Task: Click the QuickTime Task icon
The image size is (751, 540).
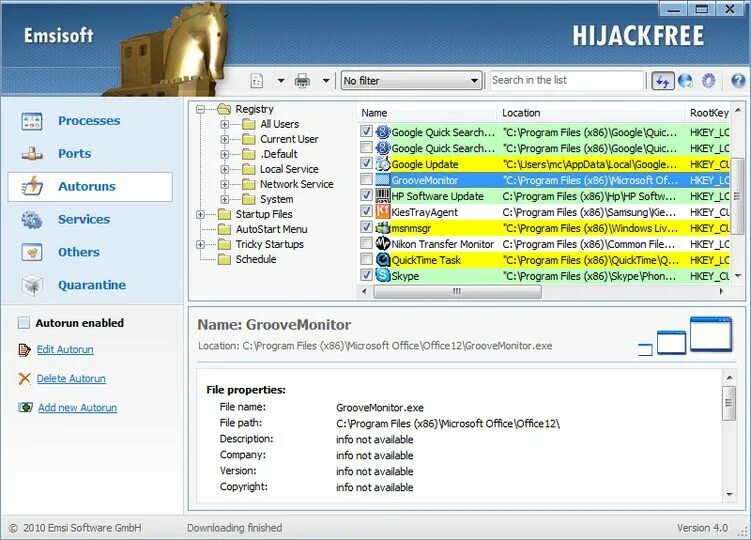Action: coord(383,260)
